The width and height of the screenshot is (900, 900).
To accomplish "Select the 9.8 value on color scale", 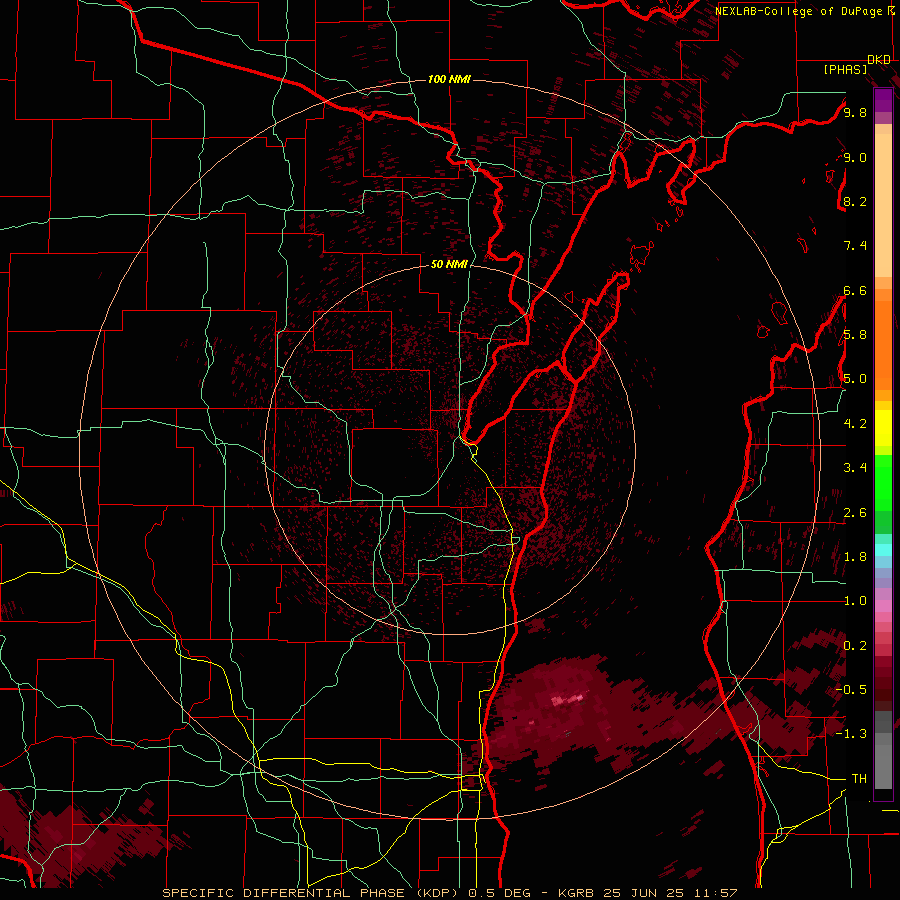I will pyautogui.click(x=855, y=112).
